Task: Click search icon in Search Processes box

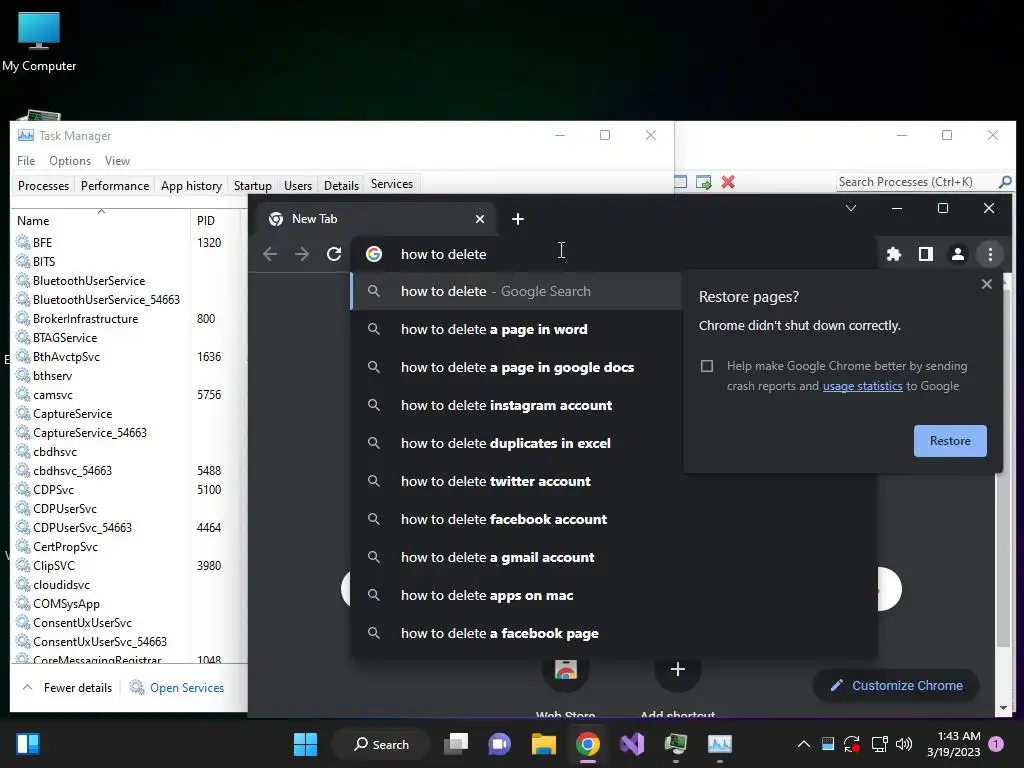Action: coord(1005,182)
